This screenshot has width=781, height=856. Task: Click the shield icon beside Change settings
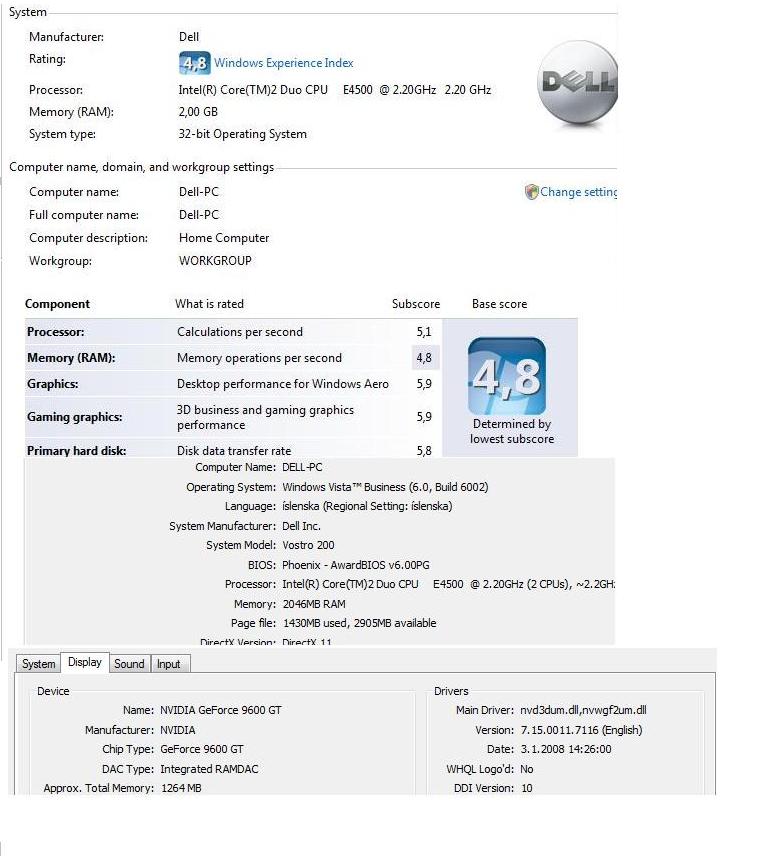(532, 192)
